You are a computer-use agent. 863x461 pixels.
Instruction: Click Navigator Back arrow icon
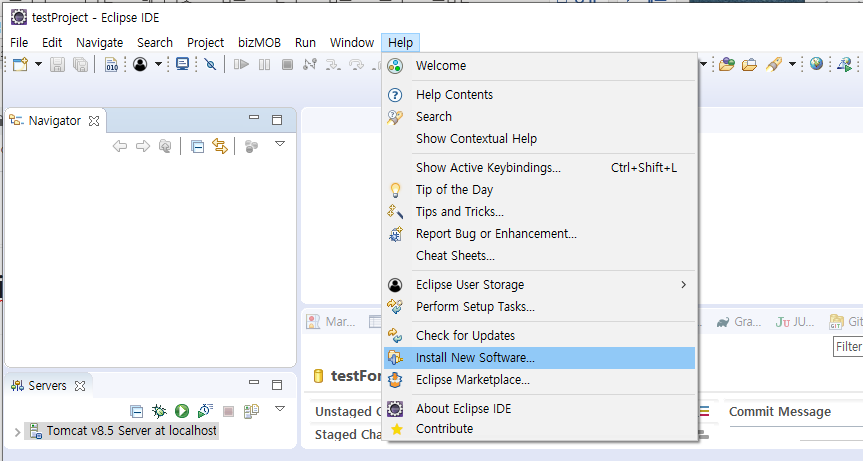pyautogui.click(x=119, y=146)
